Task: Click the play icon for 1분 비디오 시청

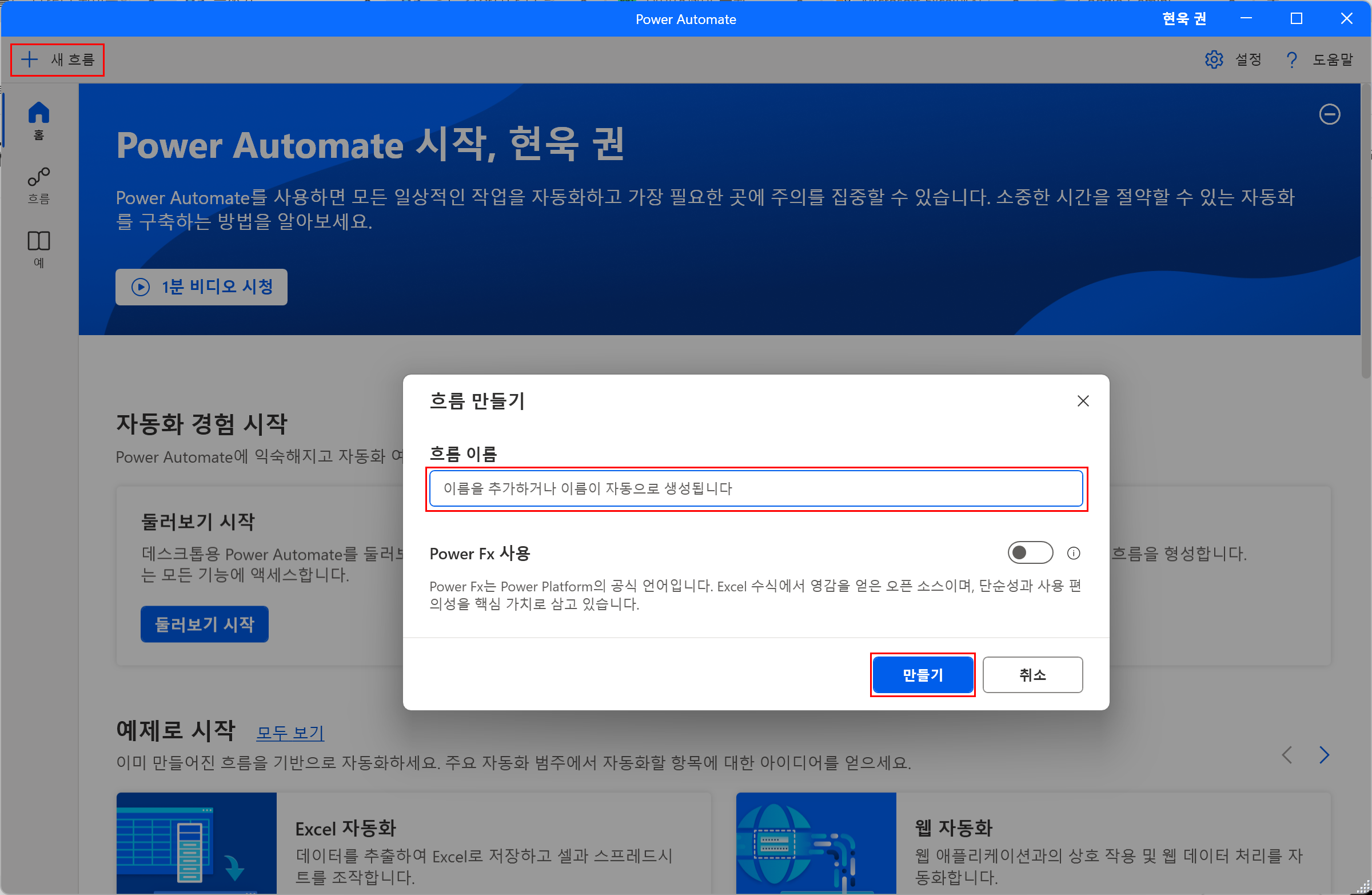Action: click(x=141, y=287)
